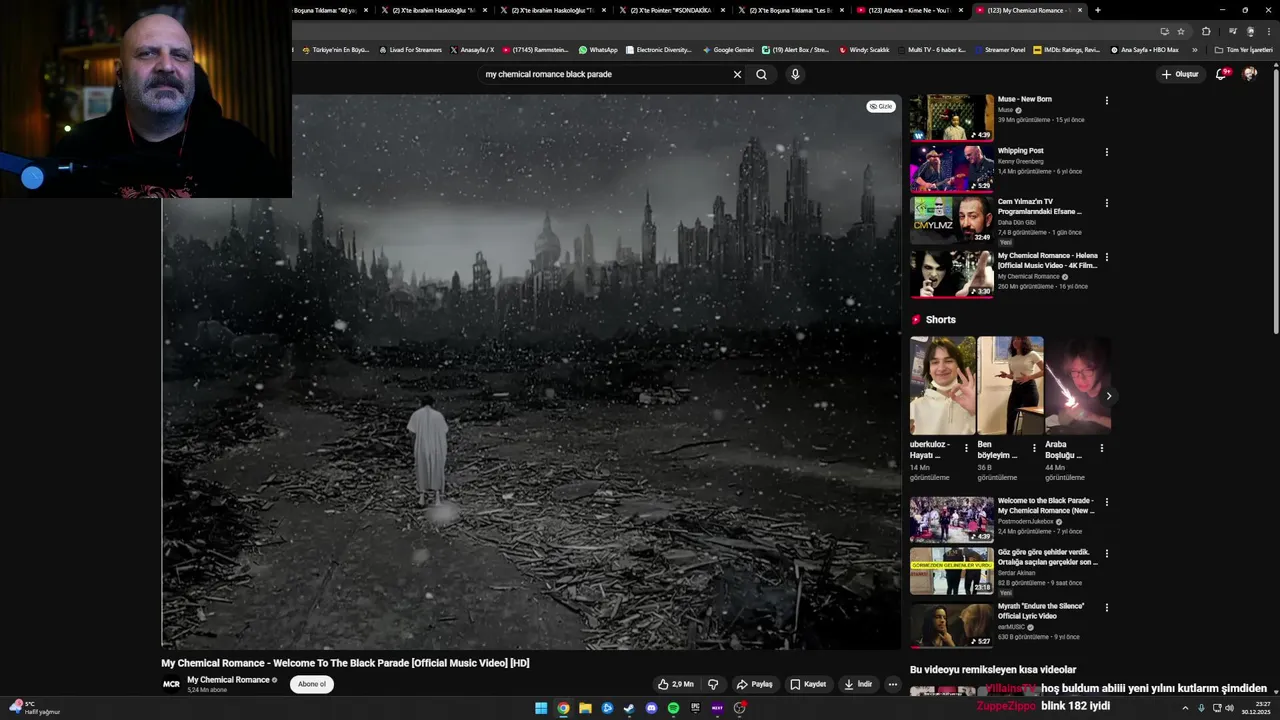Open the YouTube account avatar menu
Image resolution: width=1280 pixels, height=720 pixels.
pos(1249,74)
